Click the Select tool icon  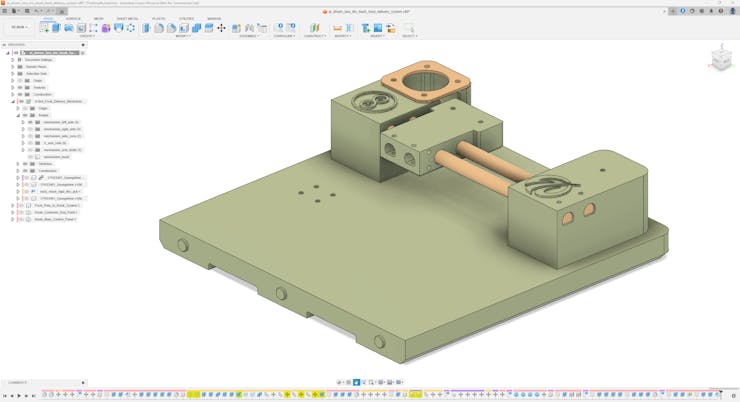tap(408, 28)
